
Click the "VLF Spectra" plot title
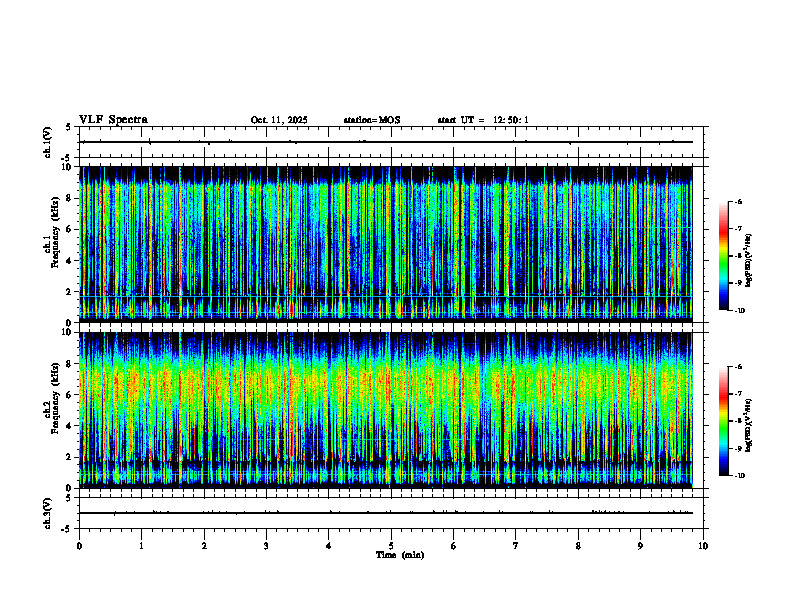coord(113,120)
